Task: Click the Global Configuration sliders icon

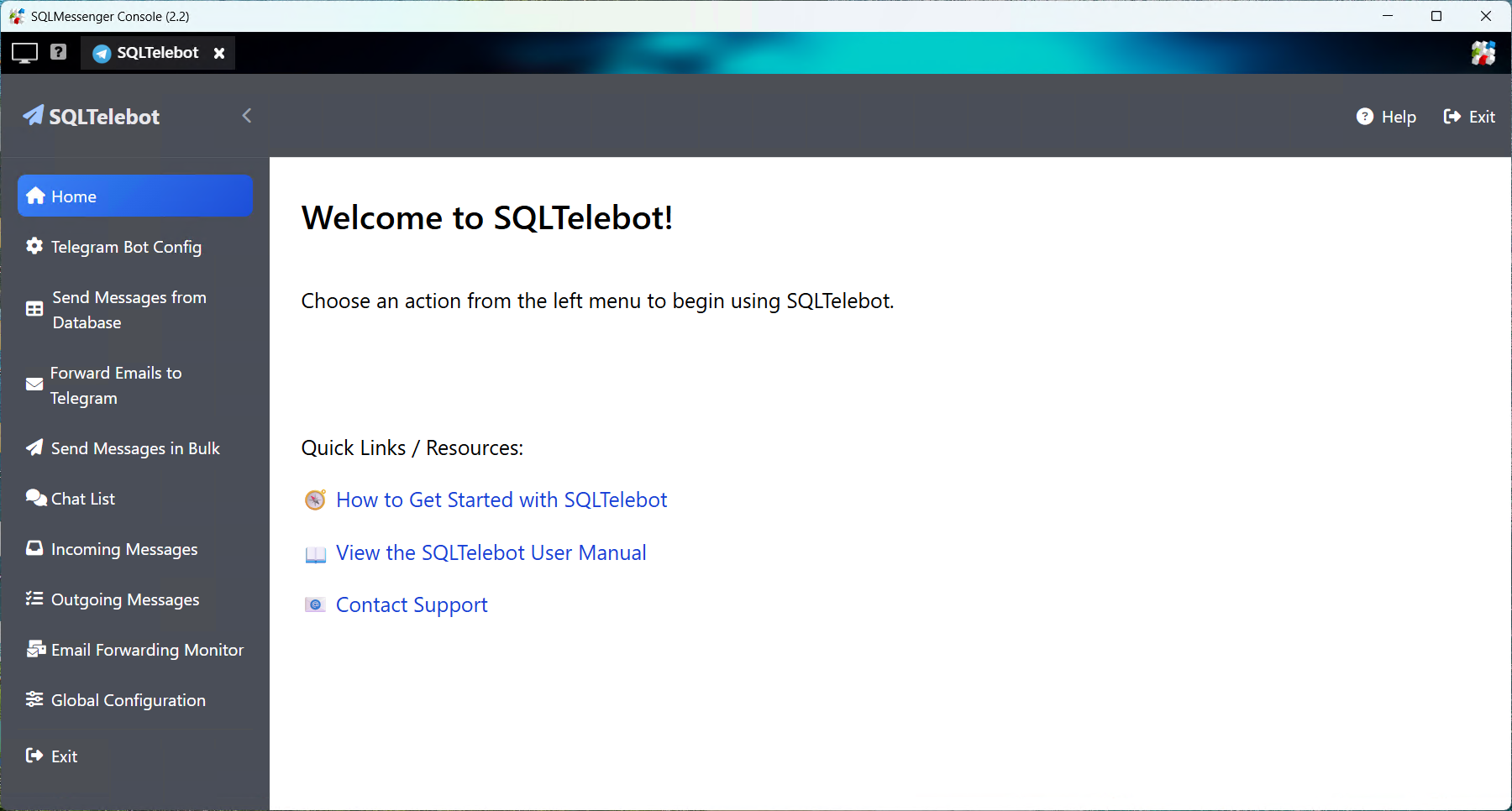Action: click(x=34, y=699)
